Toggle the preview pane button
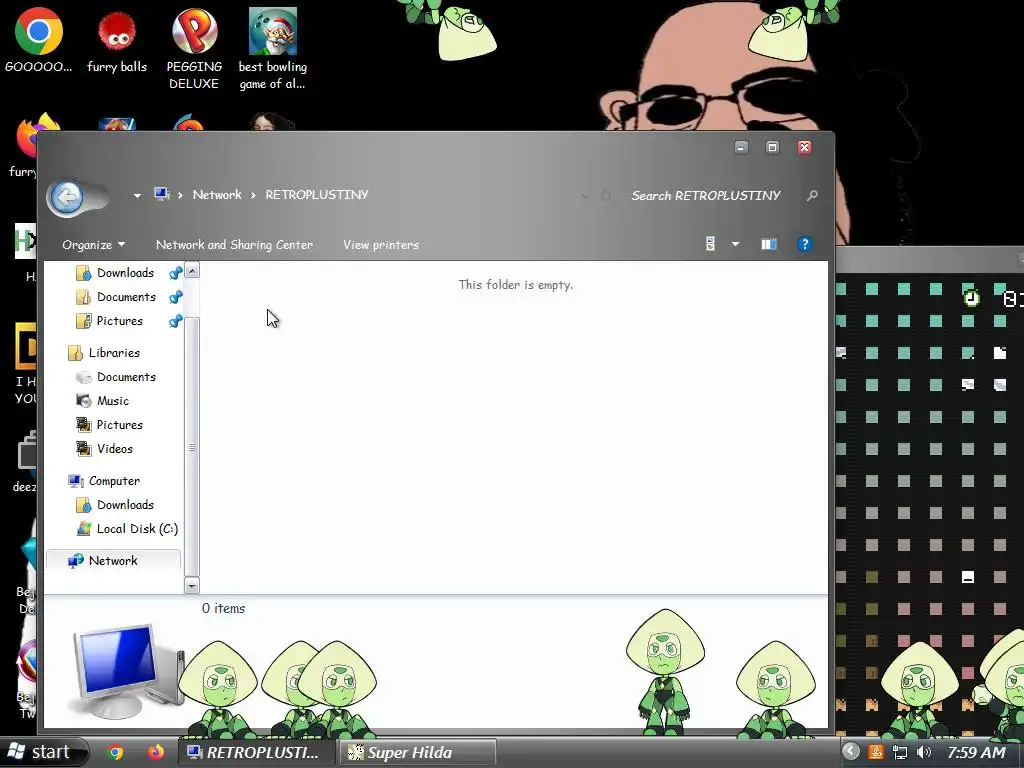Screen dimensions: 1024x768 click(x=769, y=244)
